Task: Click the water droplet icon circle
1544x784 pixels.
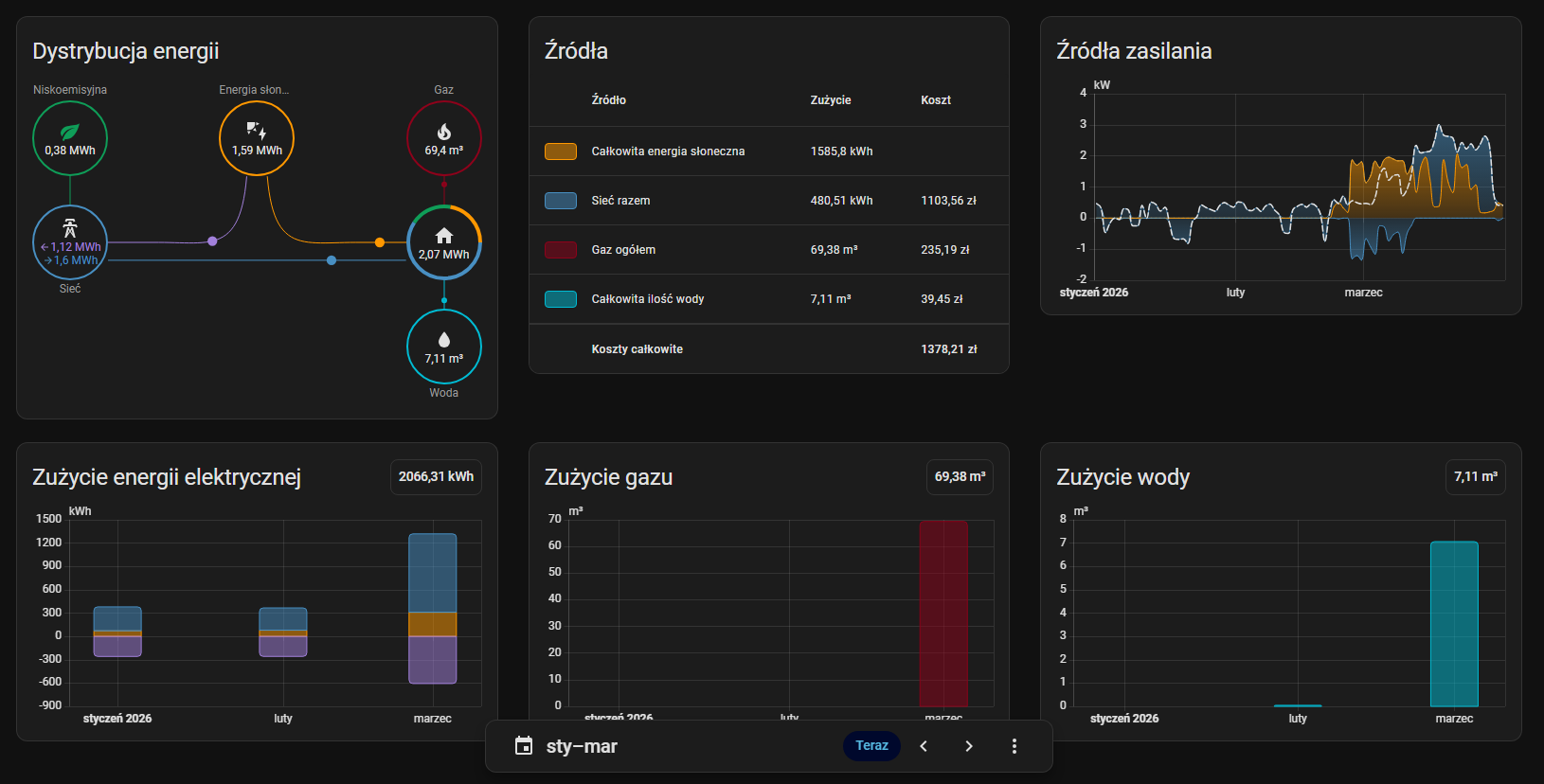Action: pyautogui.click(x=443, y=347)
